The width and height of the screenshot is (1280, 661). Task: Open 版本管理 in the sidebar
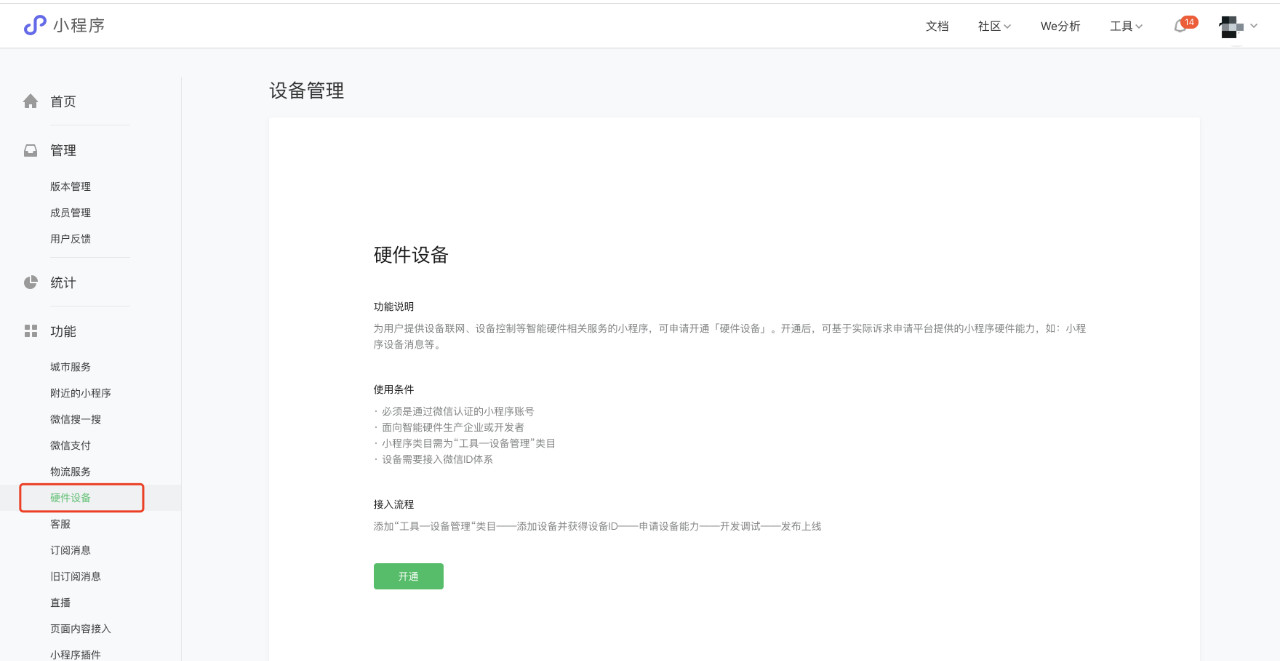click(x=70, y=187)
